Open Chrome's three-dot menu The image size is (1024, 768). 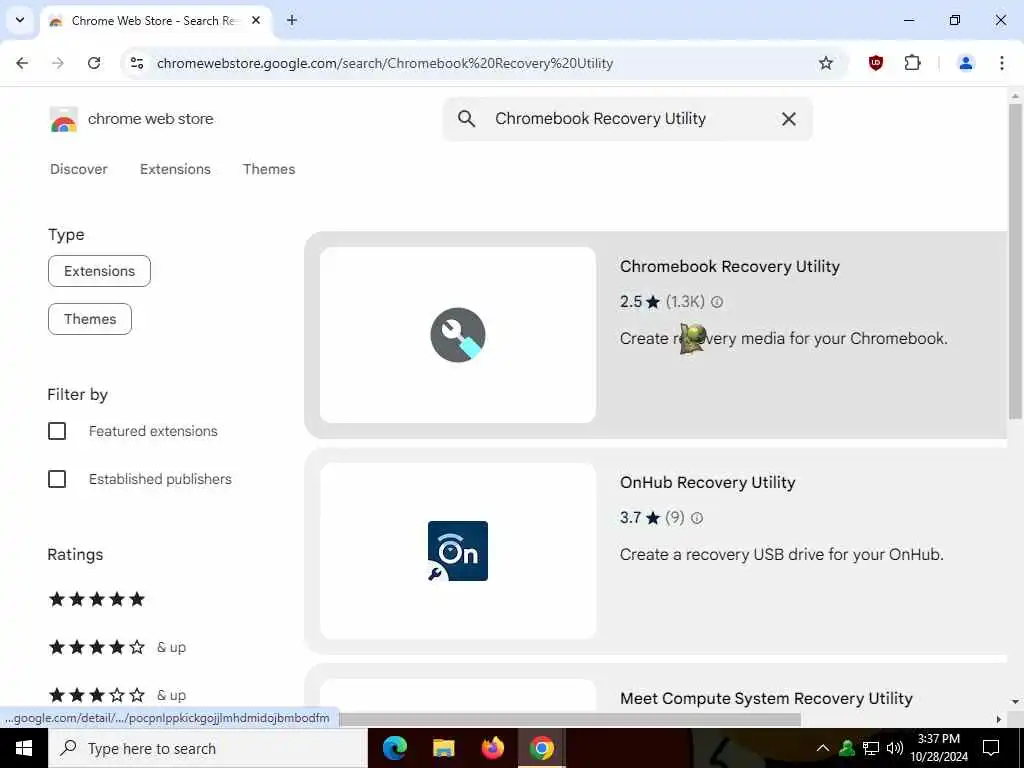point(1001,63)
